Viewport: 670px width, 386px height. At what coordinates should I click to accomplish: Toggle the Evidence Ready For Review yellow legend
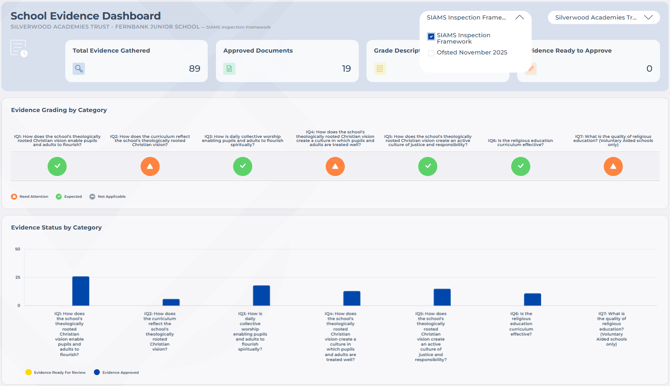click(x=29, y=372)
